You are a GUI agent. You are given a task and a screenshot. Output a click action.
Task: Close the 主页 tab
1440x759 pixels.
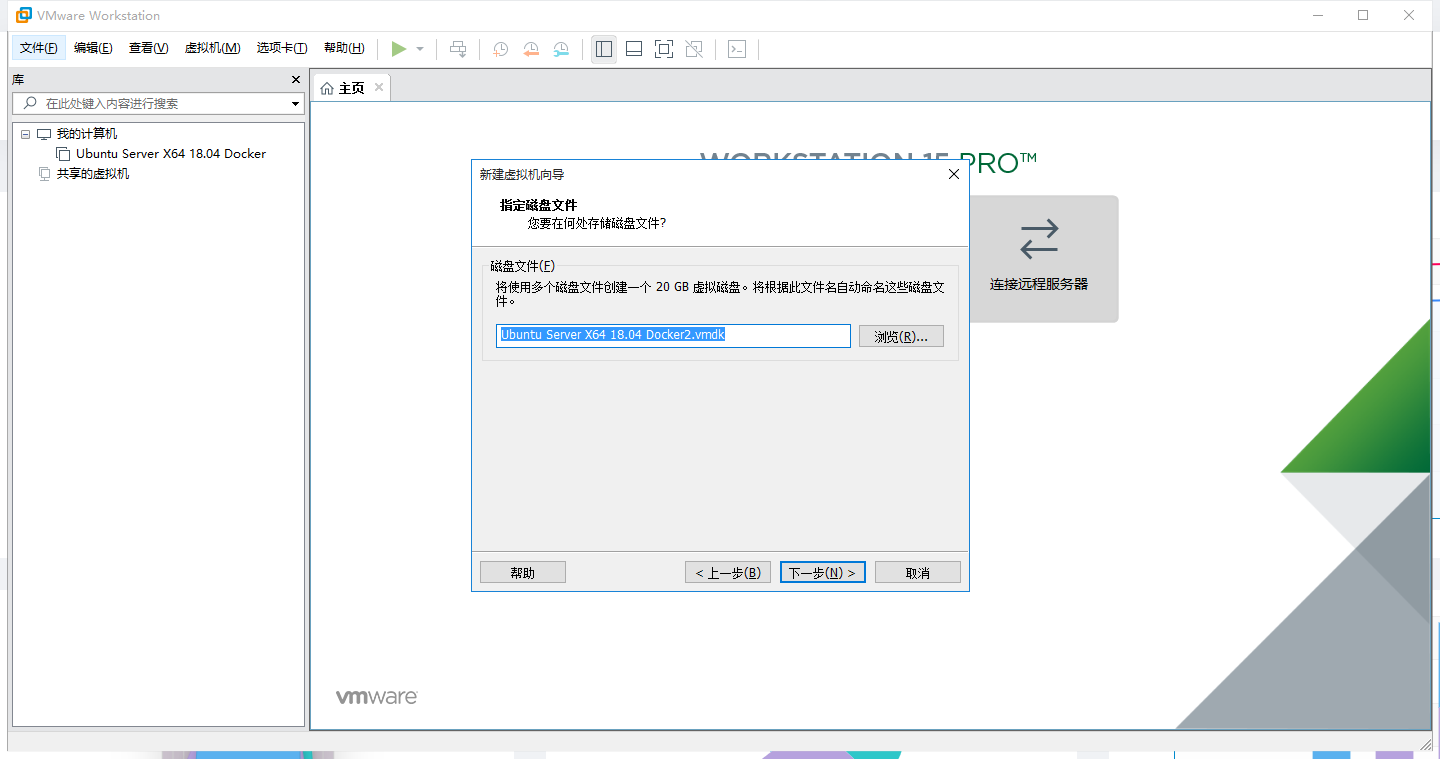[379, 88]
